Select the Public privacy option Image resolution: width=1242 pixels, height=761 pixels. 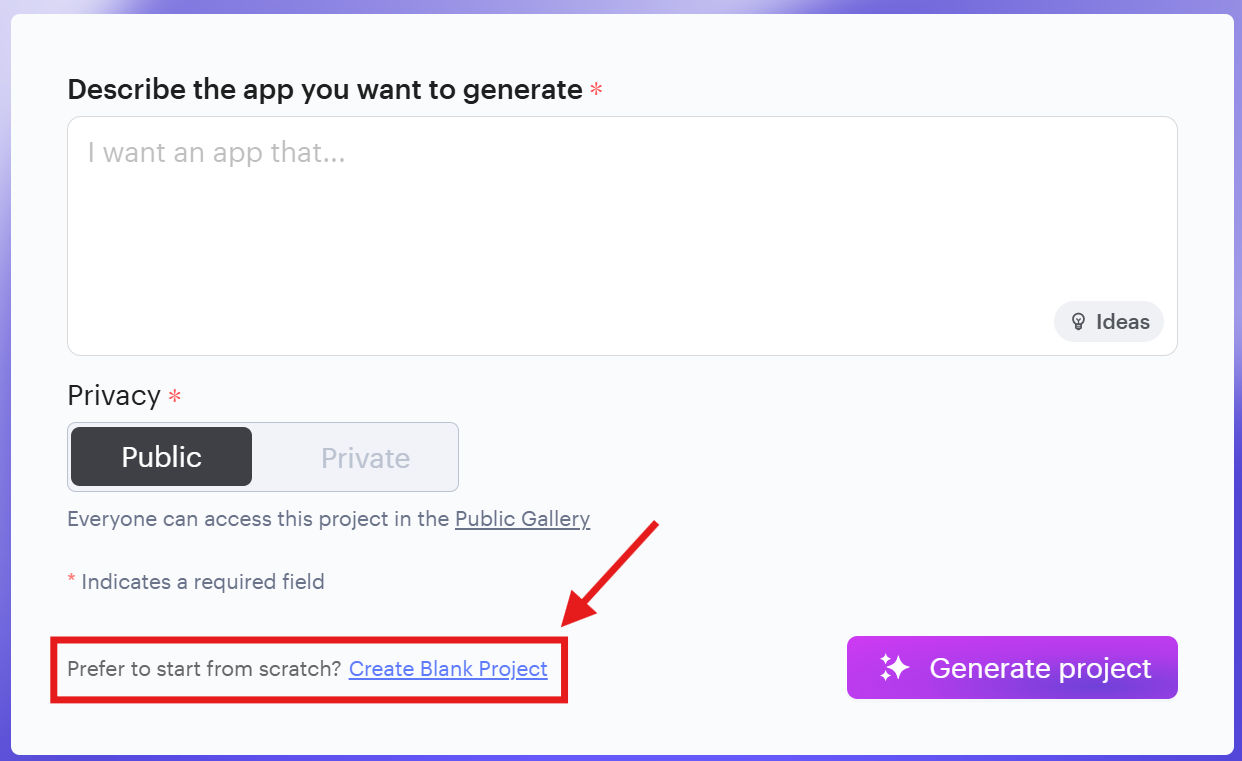click(161, 457)
